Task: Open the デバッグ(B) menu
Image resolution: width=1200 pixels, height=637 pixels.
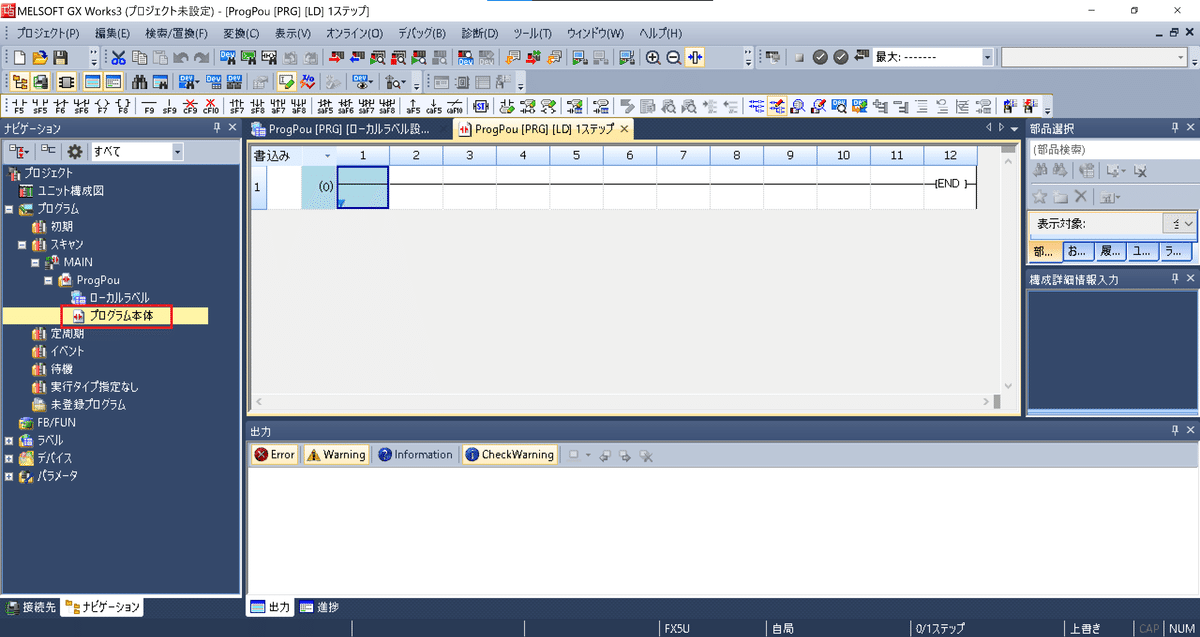Action: point(422,33)
